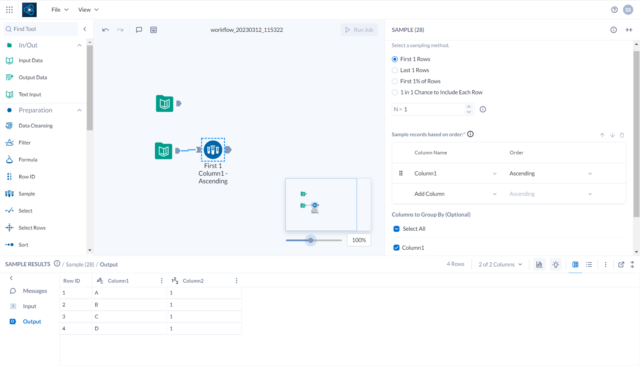Move the sort column down
Screen dimensions: 640x366
point(612,135)
